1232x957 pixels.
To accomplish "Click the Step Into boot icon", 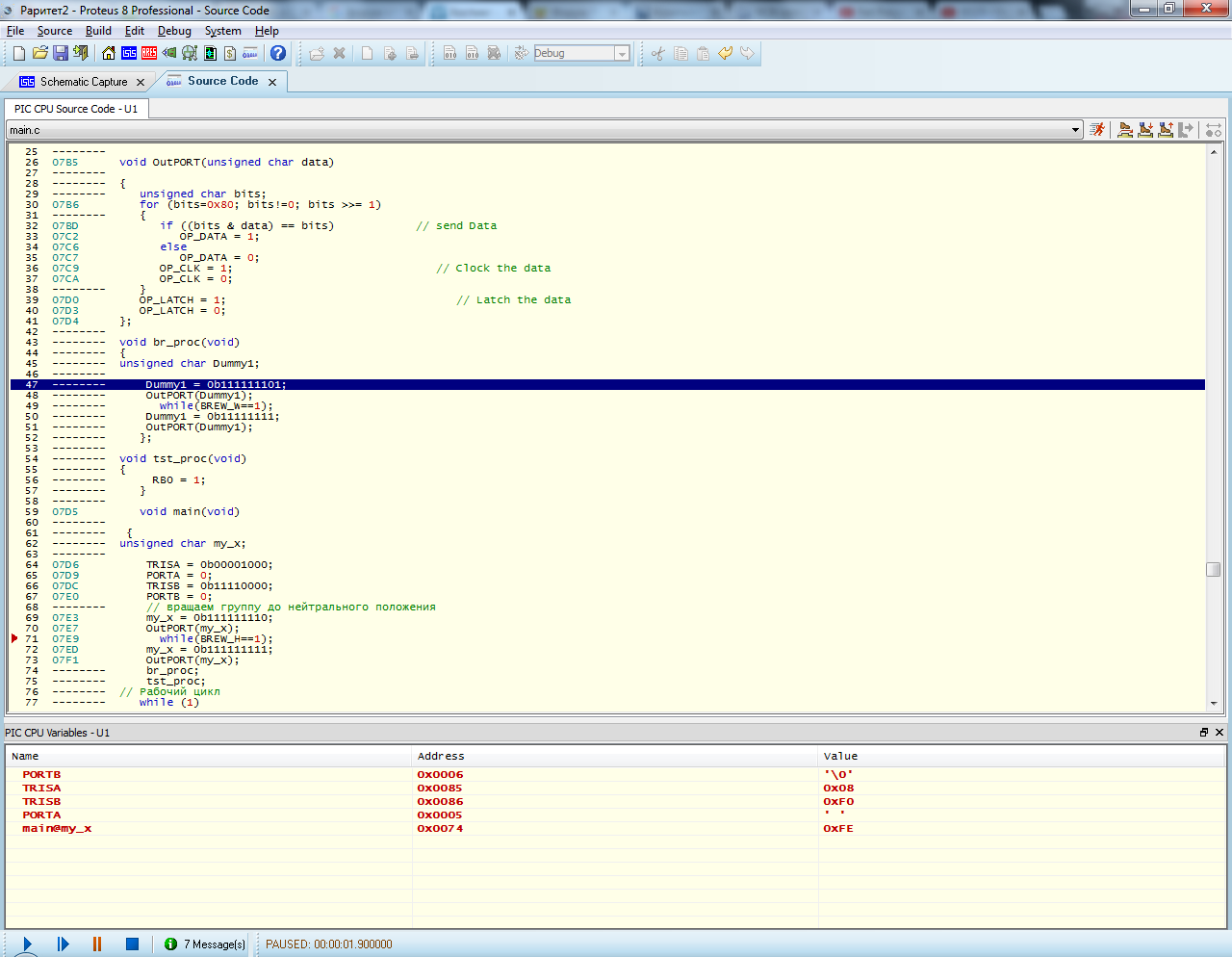I will click(x=1145, y=130).
